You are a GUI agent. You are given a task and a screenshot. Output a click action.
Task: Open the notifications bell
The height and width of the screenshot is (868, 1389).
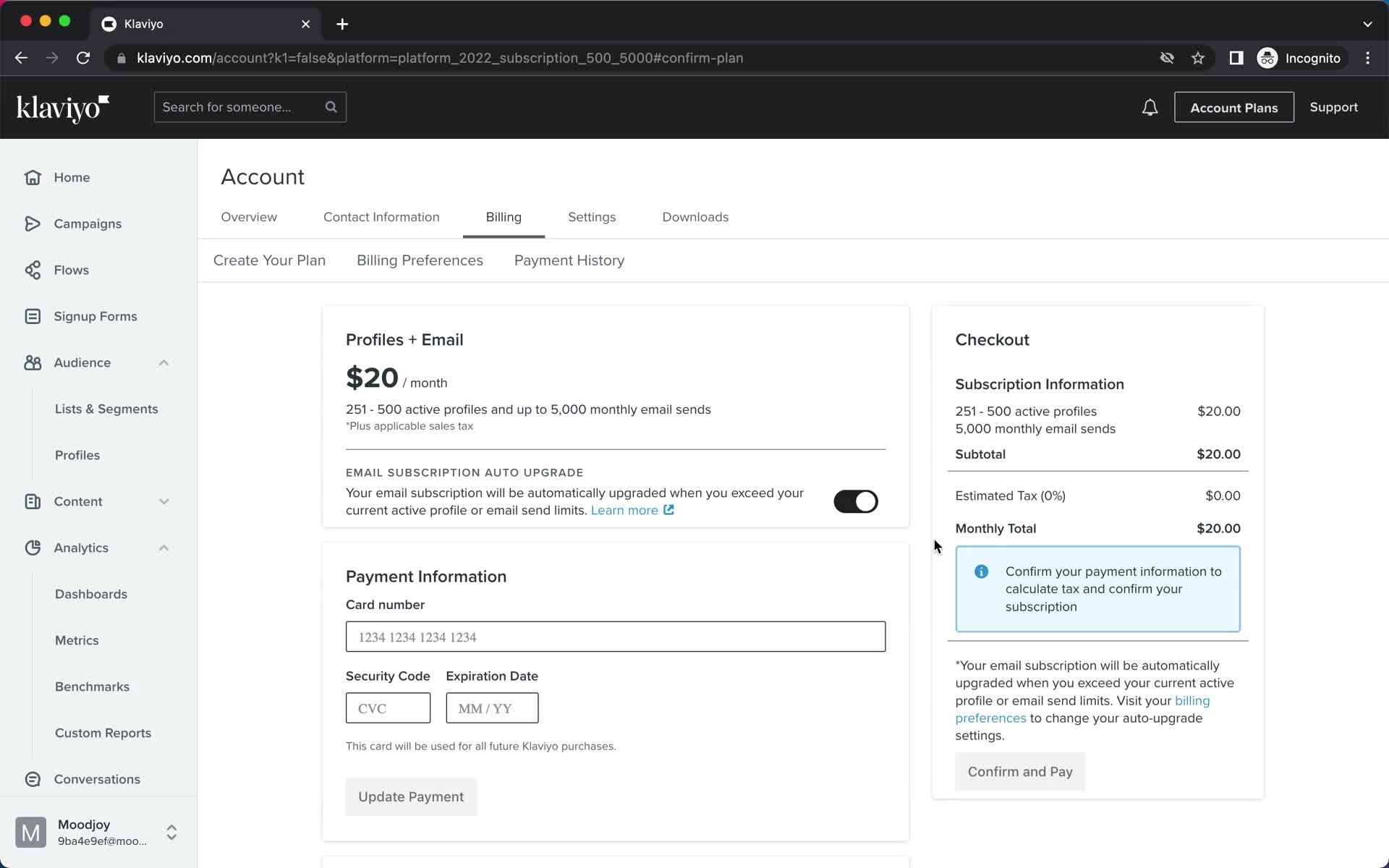(1150, 108)
